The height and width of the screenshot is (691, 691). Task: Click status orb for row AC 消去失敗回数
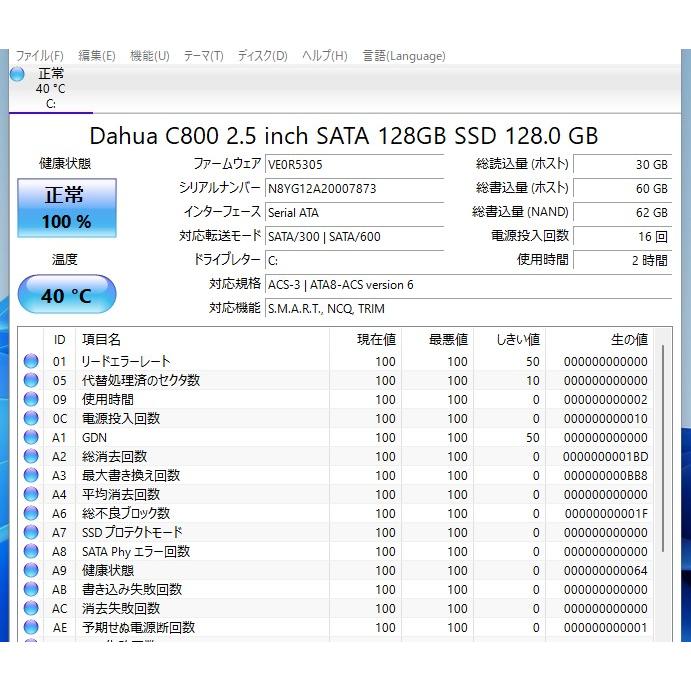tap(31, 608)
